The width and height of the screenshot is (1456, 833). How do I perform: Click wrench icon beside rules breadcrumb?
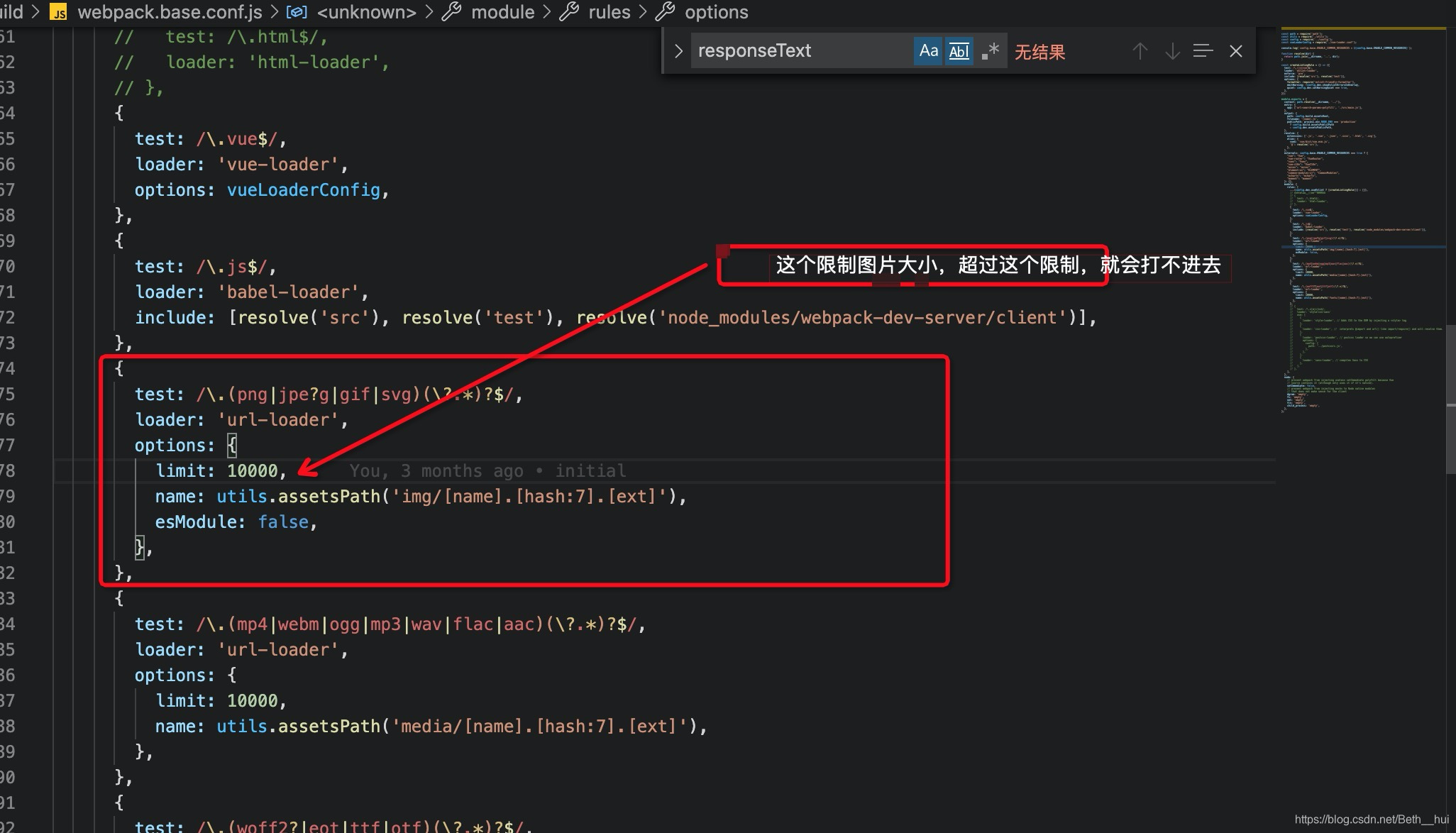pyautogui.click(x=569, y=12)
